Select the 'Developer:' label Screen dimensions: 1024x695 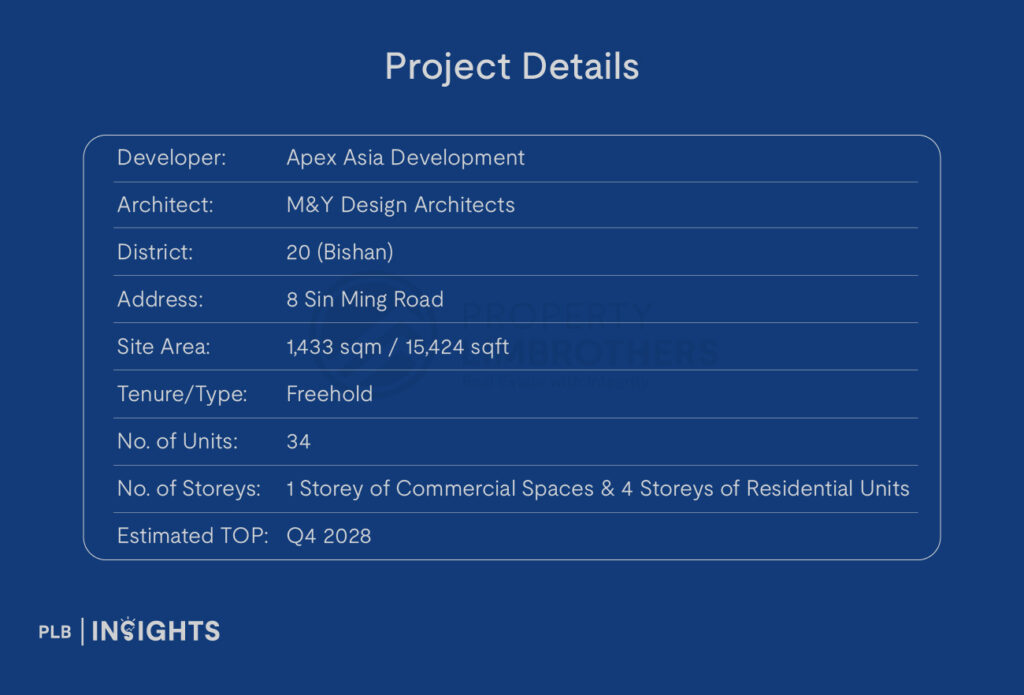click(172, 158)
